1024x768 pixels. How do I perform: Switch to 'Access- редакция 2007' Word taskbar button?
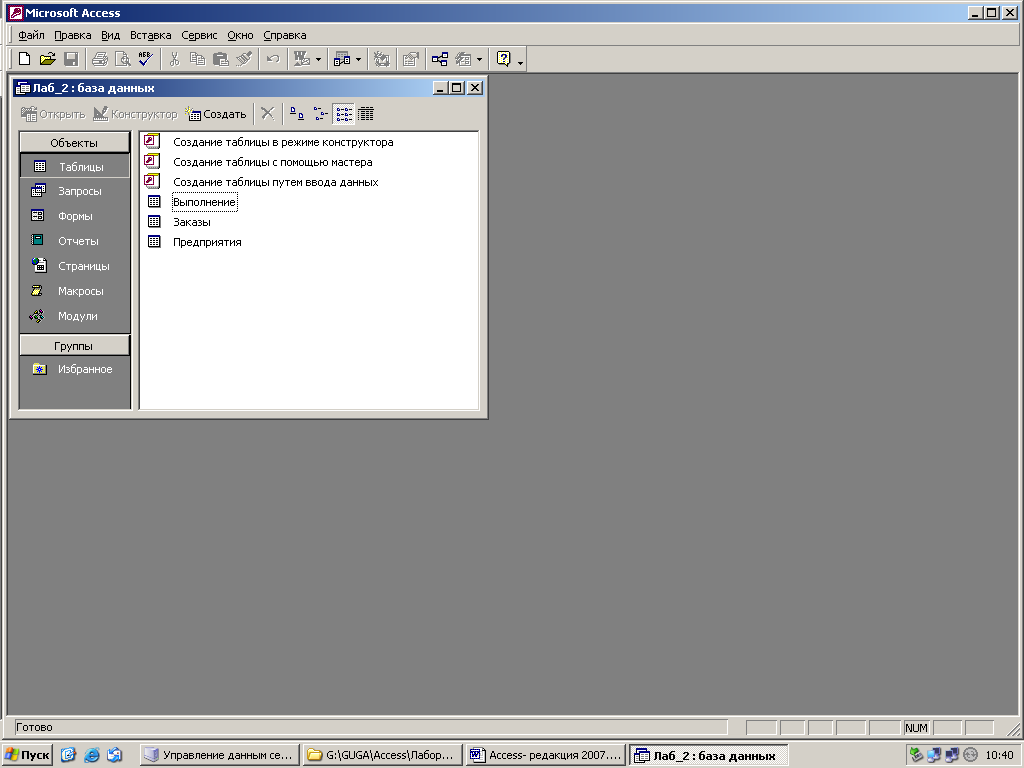click(545, 755)
